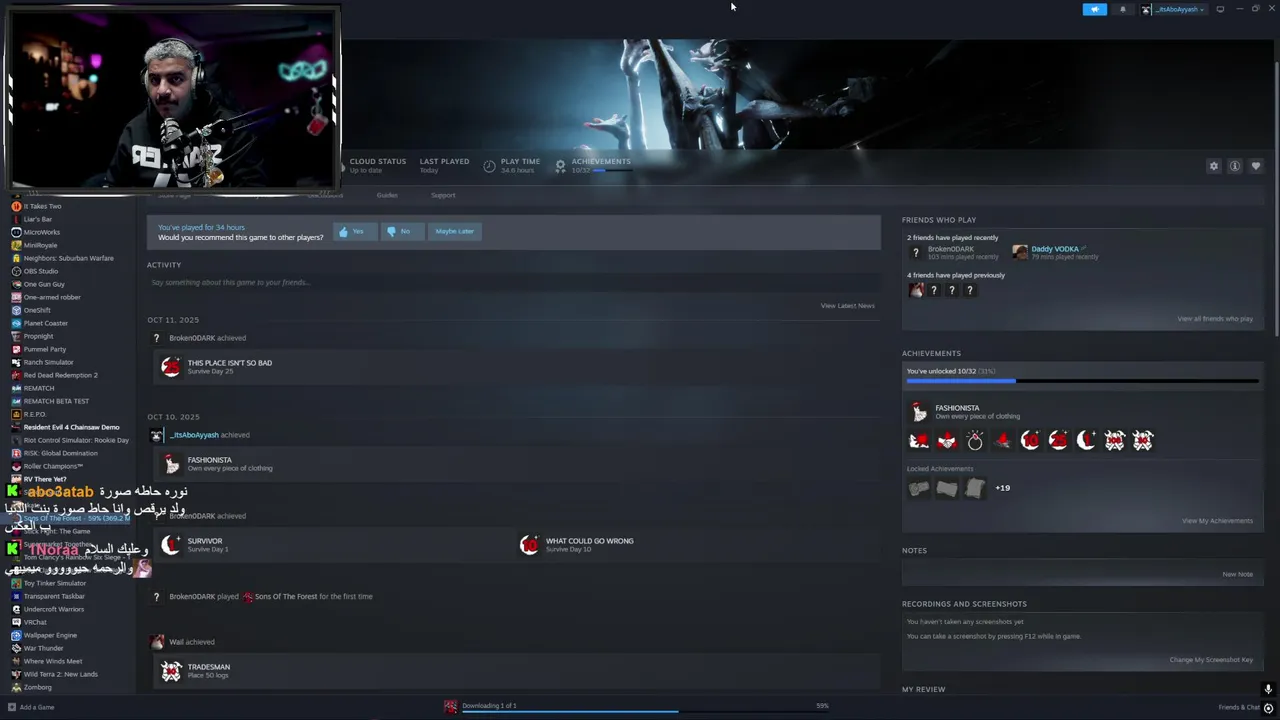Select Planet Coaster in library list
This screenshot has height=720, width=1280.
pos(46,323)
